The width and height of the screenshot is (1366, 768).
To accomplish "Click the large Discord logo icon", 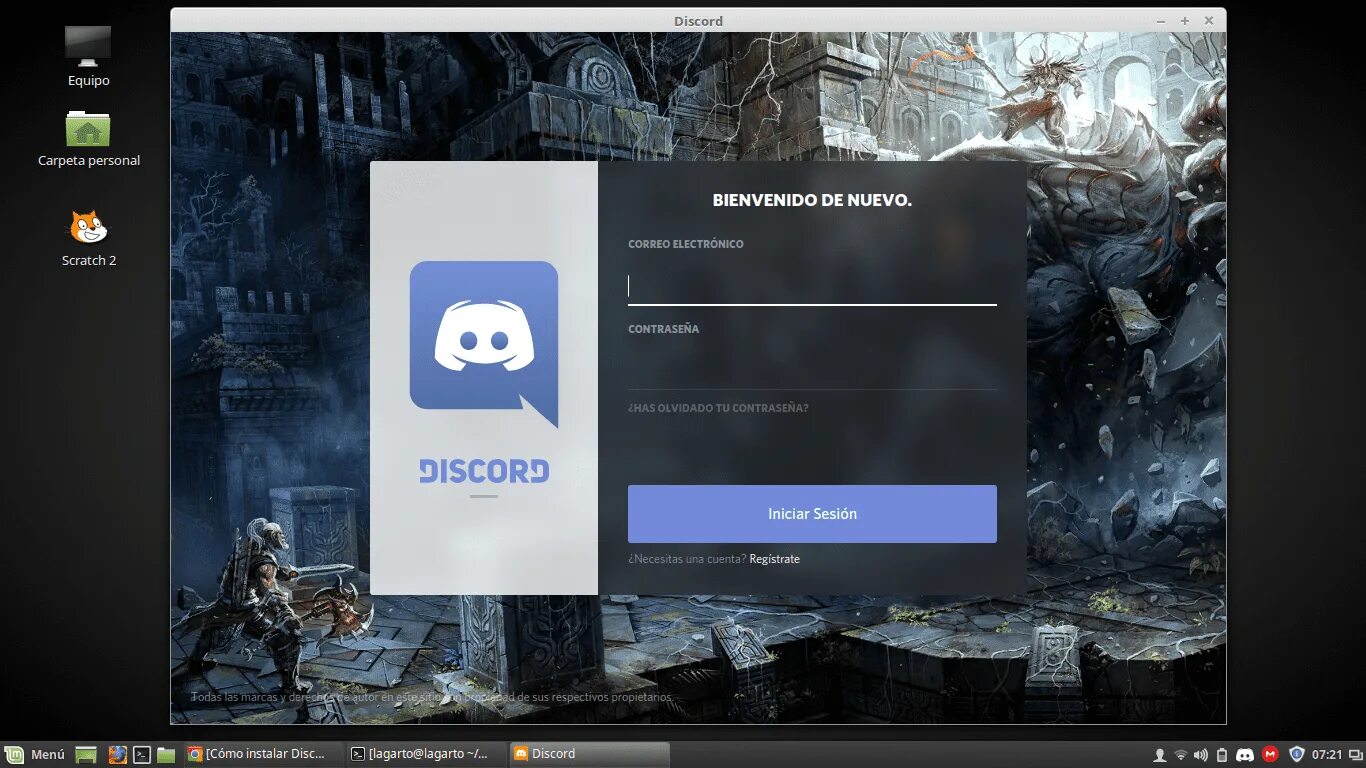I will click(x=484, y=344).
